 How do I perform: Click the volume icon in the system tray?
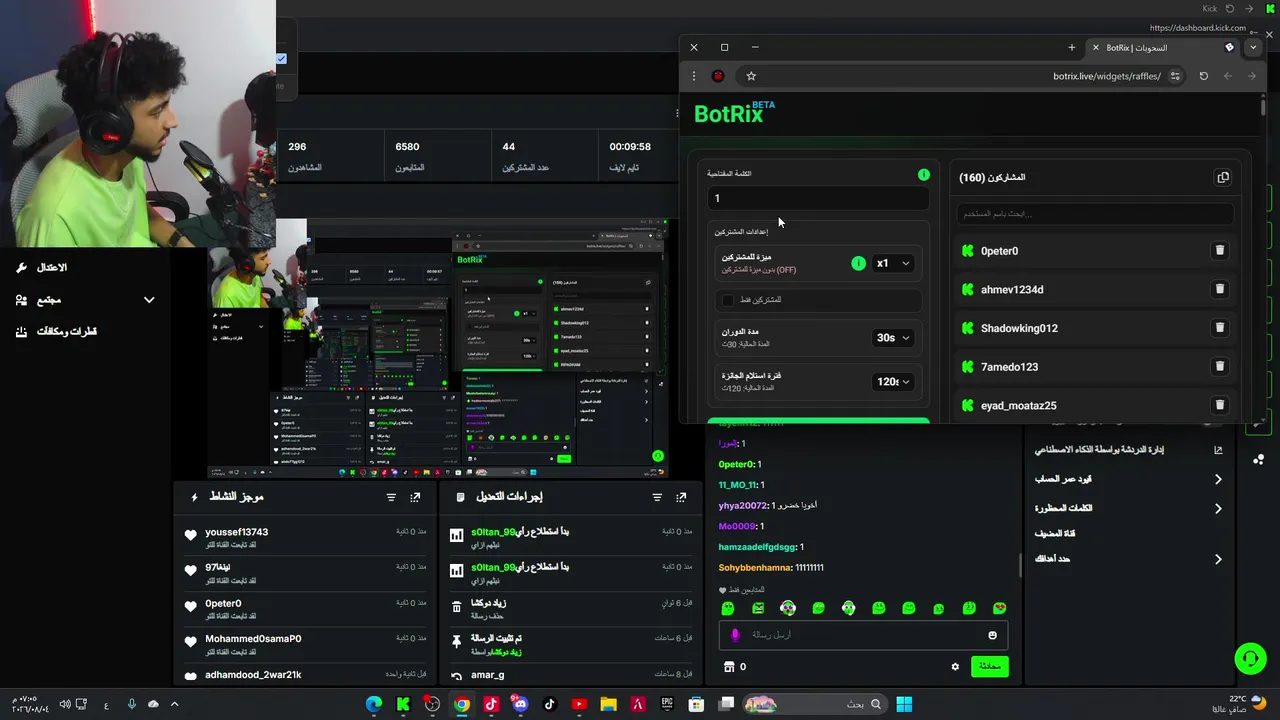point(65,704)
